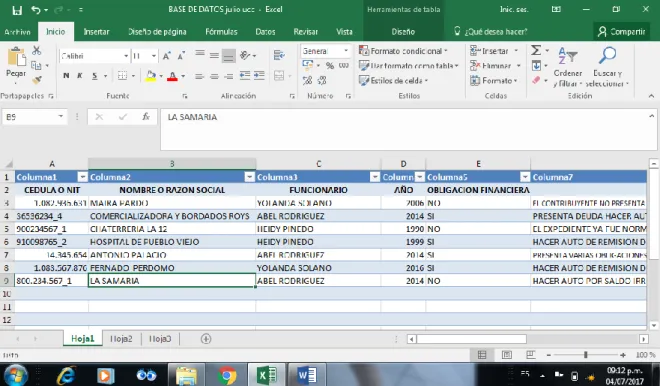Apply thousands separator (000) format
The image size is (660, 386).
pyautogui.click(x=344, y=66)
